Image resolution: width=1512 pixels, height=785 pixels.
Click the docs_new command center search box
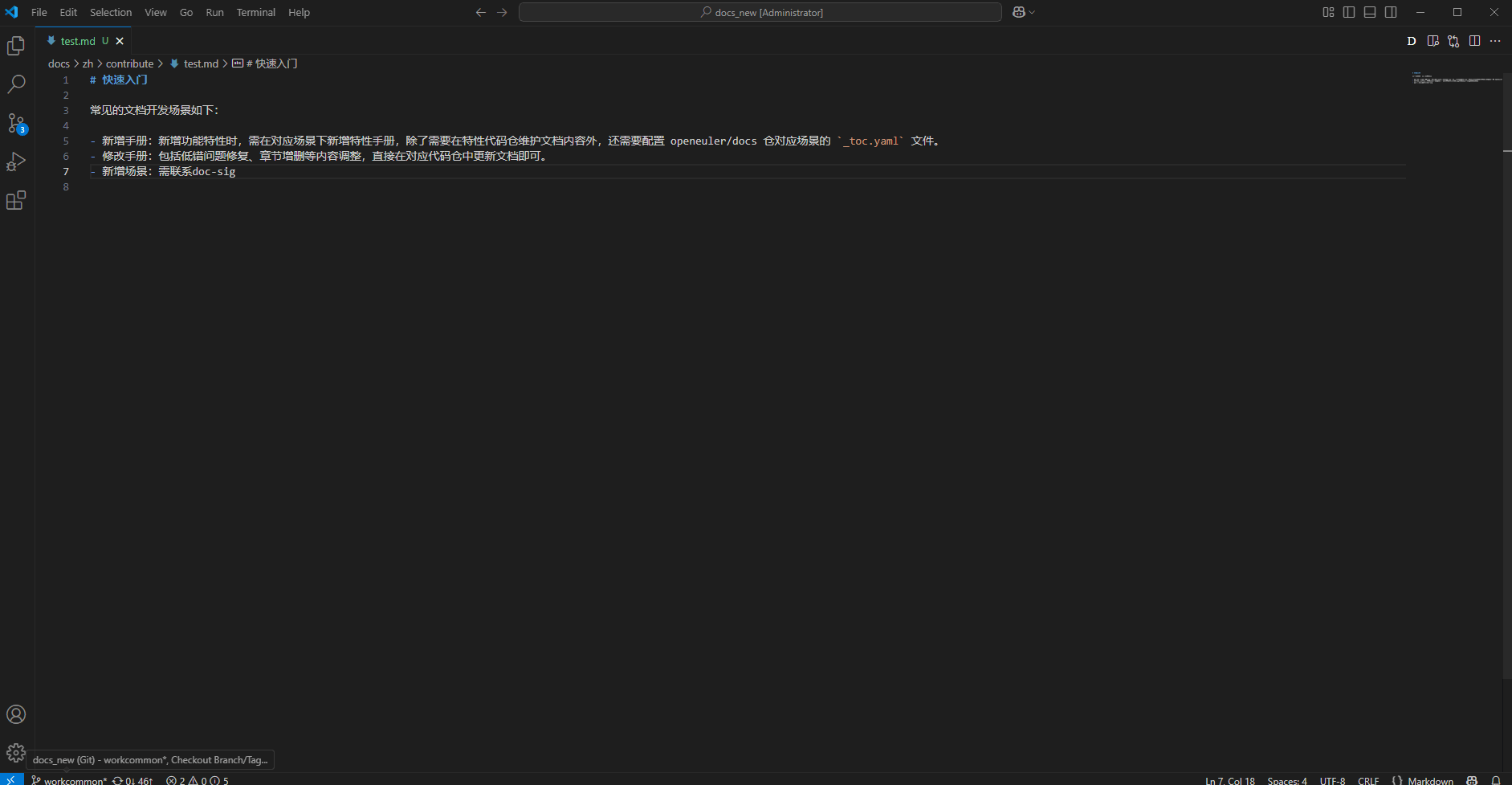click(760, 12)
